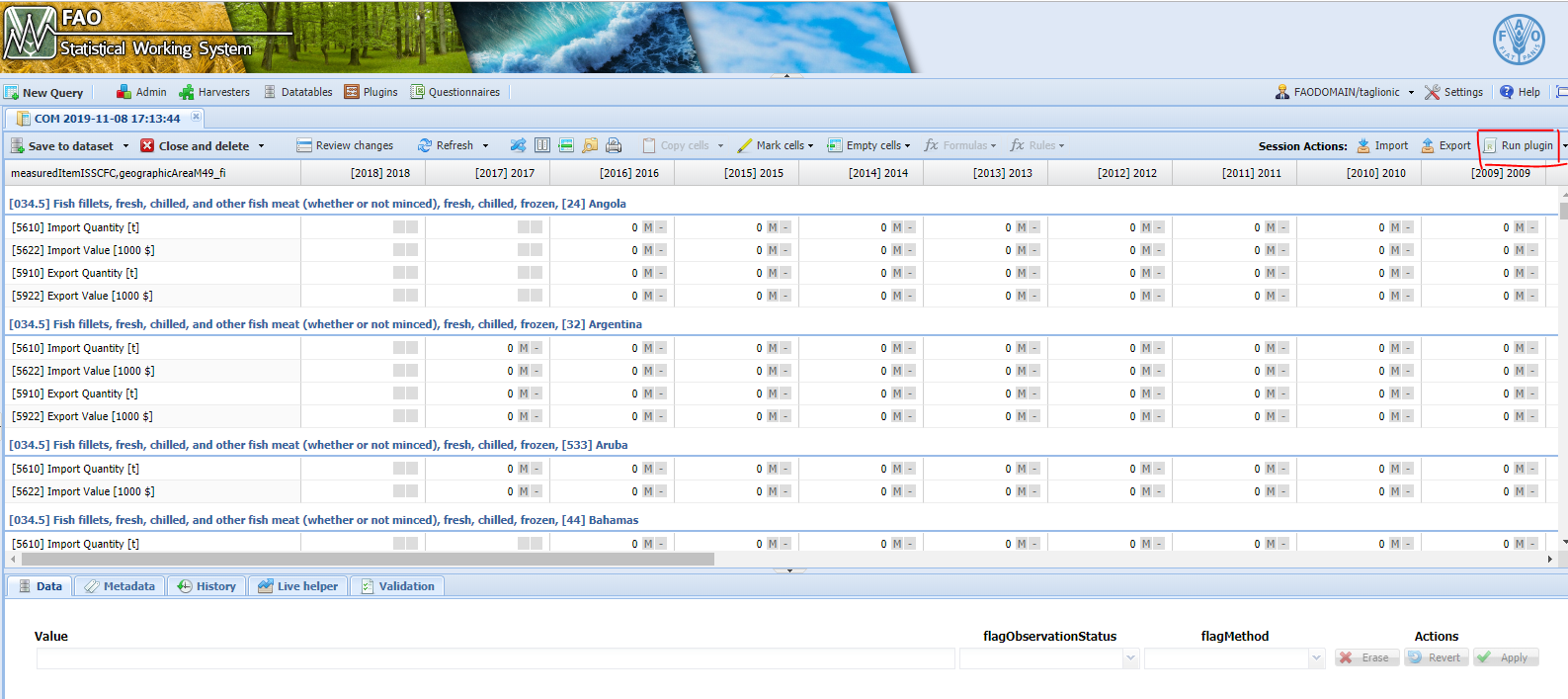Close the COM 2019-11-08 session tab
Screen dimensions: 1568x699
pos(196,117)
